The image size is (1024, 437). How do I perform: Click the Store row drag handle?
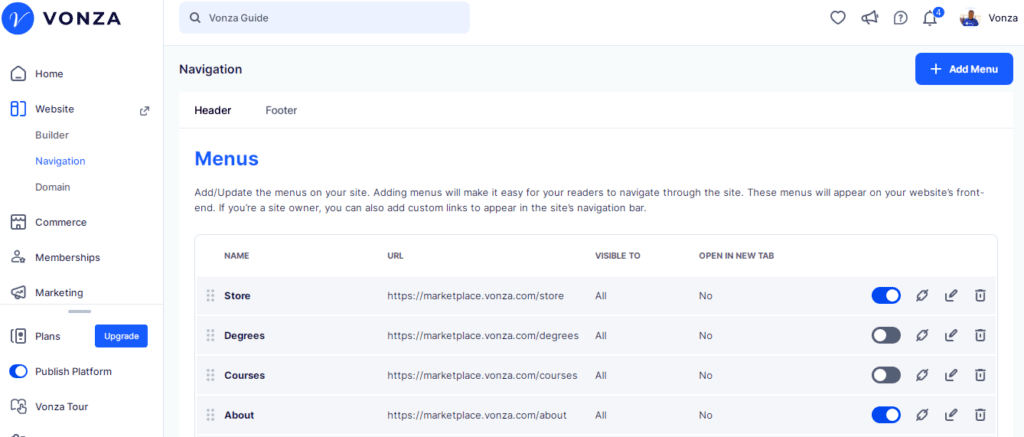tap(210, 296)
